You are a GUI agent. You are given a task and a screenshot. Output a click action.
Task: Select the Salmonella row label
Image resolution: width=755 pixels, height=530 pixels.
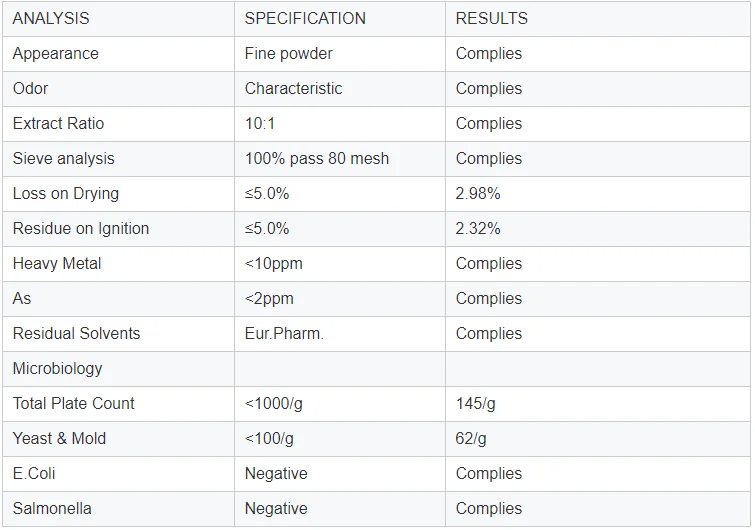coord(52,509)
